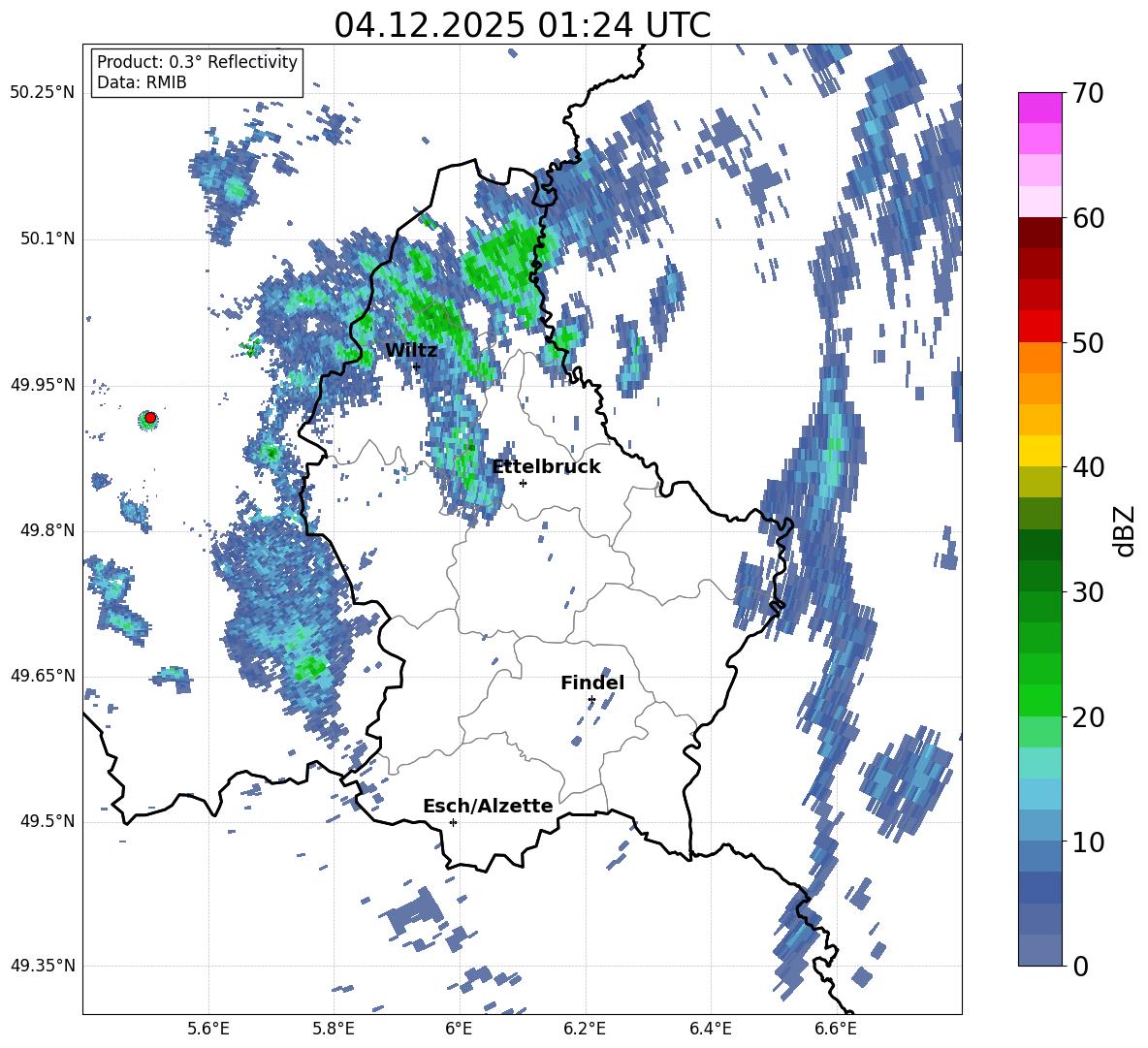Click the 5.8°E longitude label
The height and width of the screenshot is (1048, 1148).
334,1029
